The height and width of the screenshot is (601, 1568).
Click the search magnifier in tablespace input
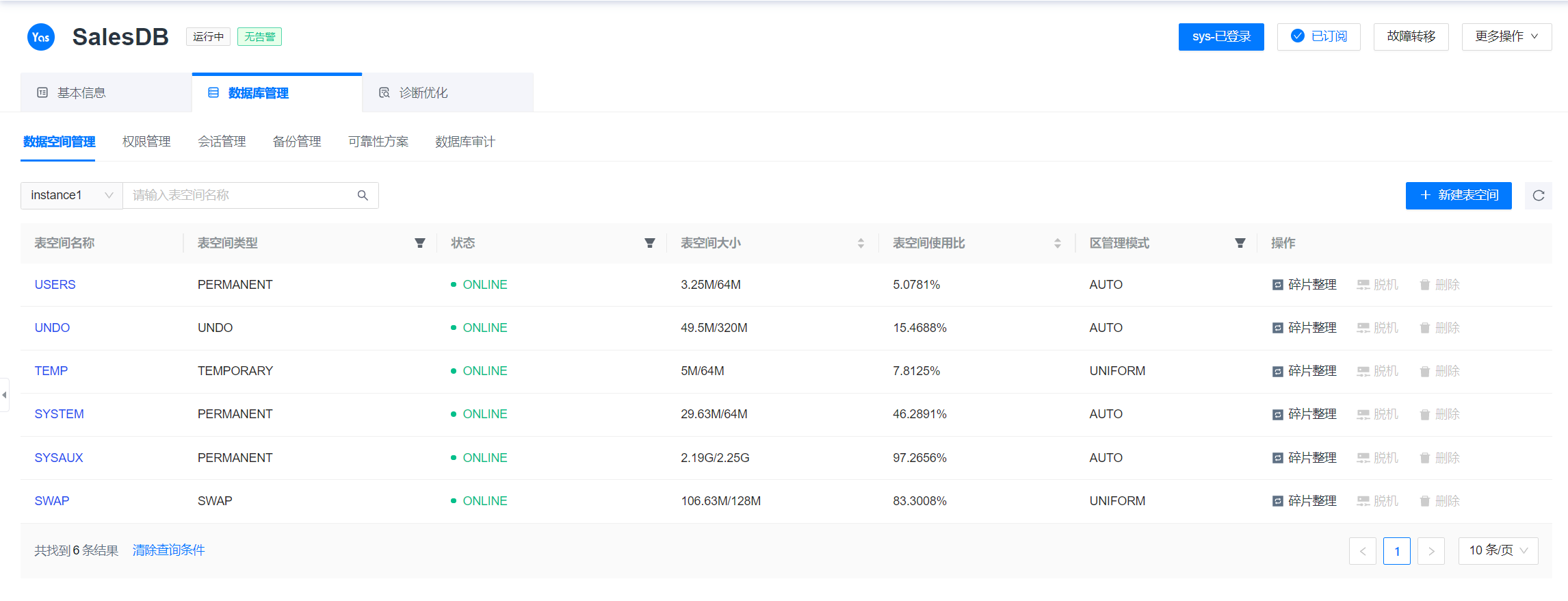(x=363, y=196)
